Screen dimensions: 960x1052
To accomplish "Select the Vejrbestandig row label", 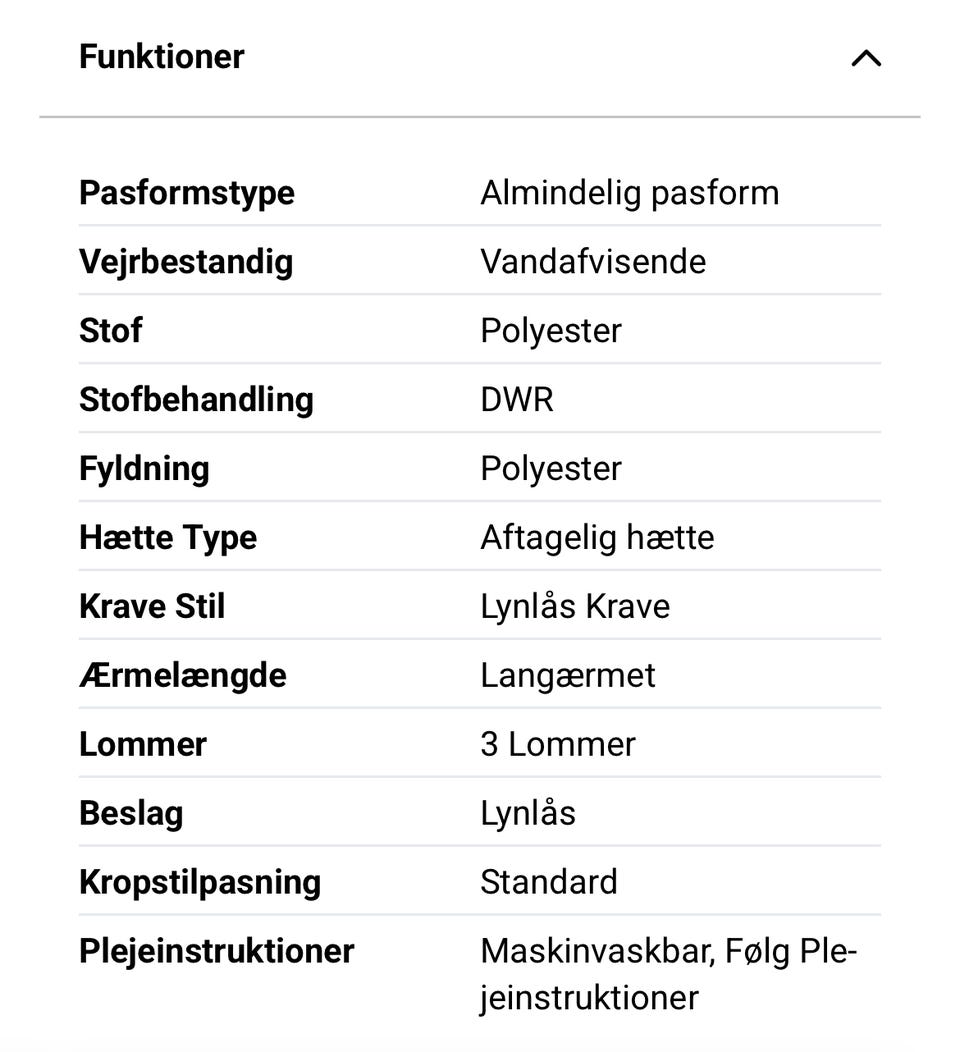I will click(186, 262).
